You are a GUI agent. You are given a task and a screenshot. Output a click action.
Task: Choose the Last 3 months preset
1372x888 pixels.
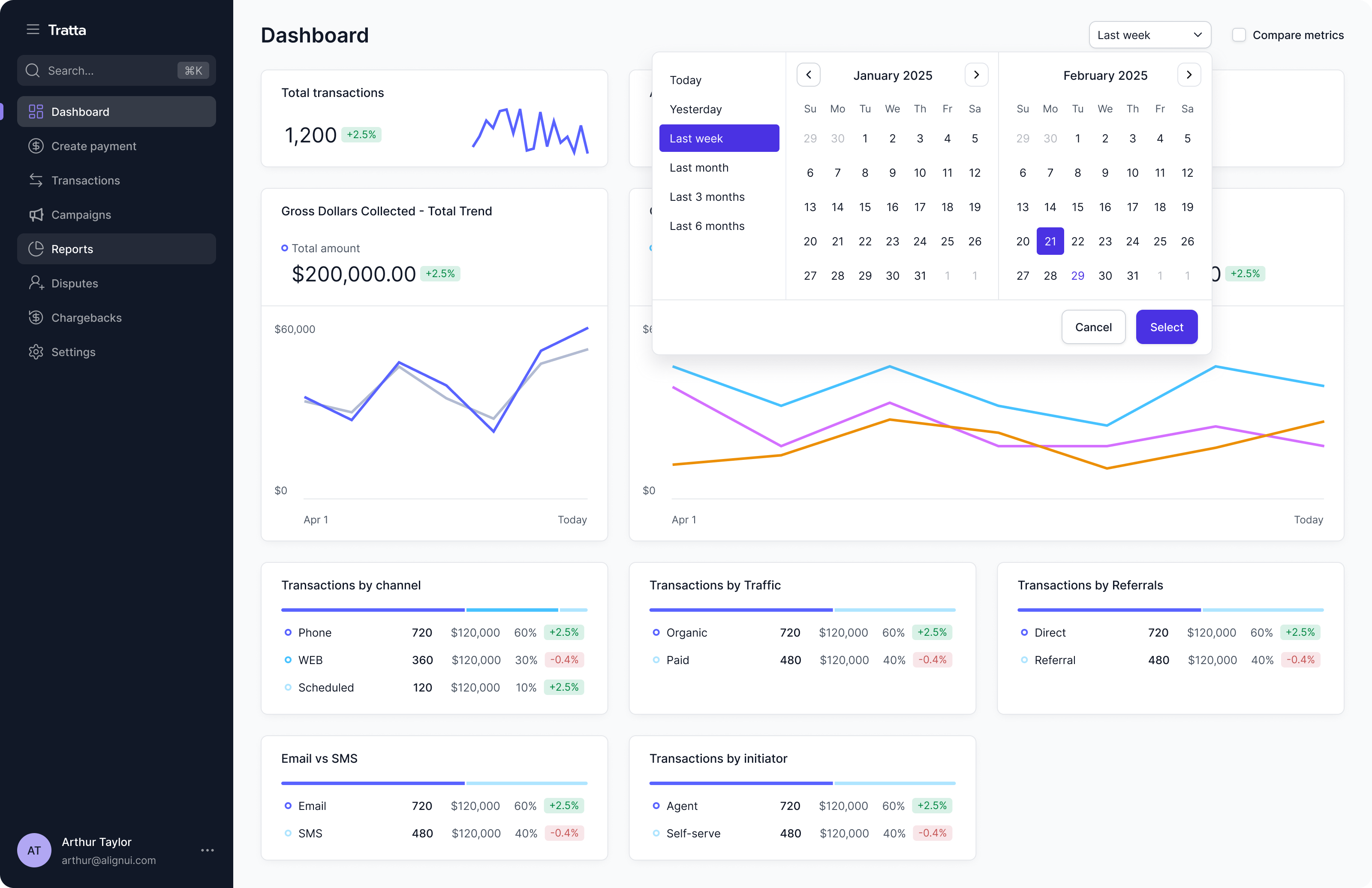point(707,196)
